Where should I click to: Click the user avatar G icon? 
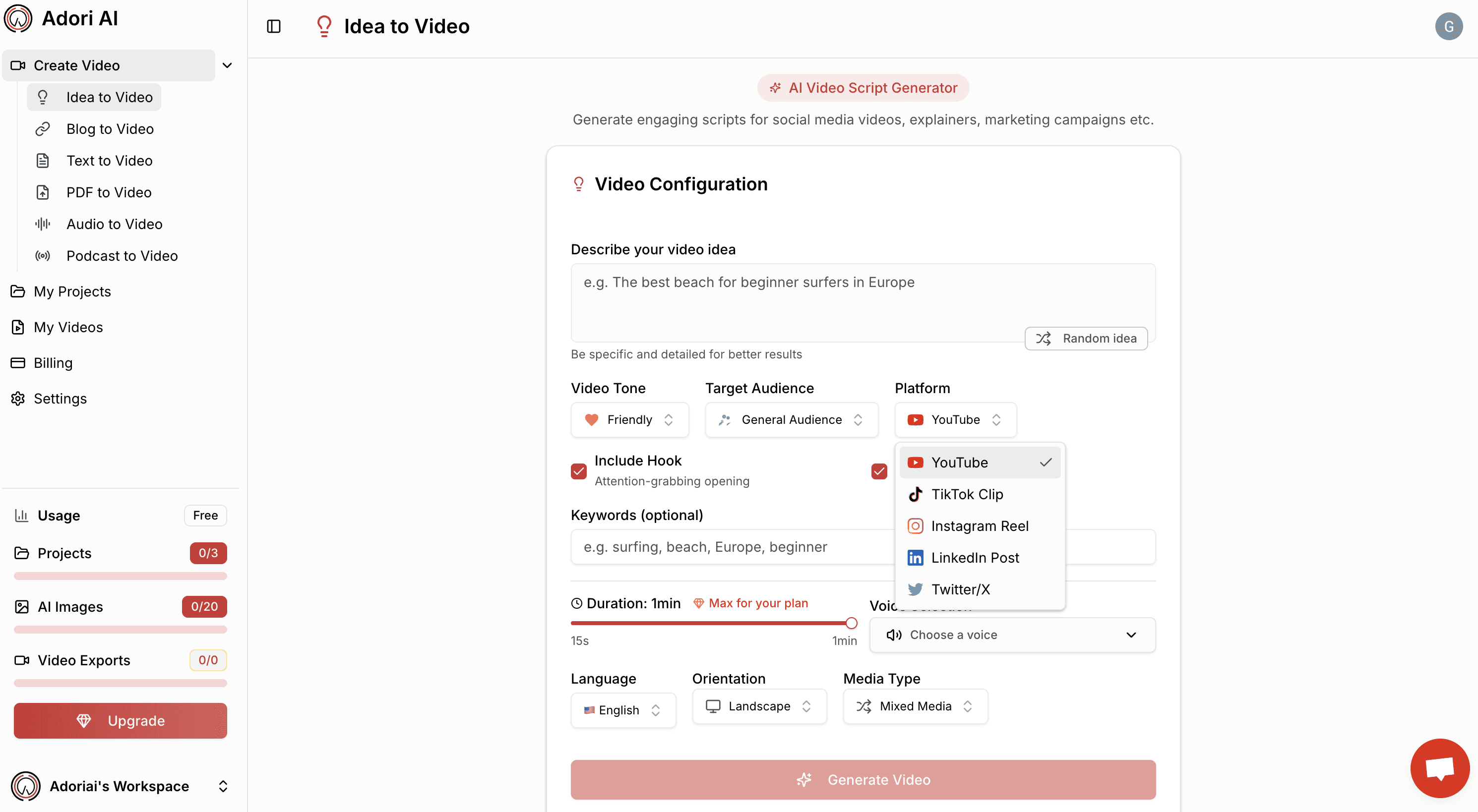pyautogui.click(x=1448, y=26)
